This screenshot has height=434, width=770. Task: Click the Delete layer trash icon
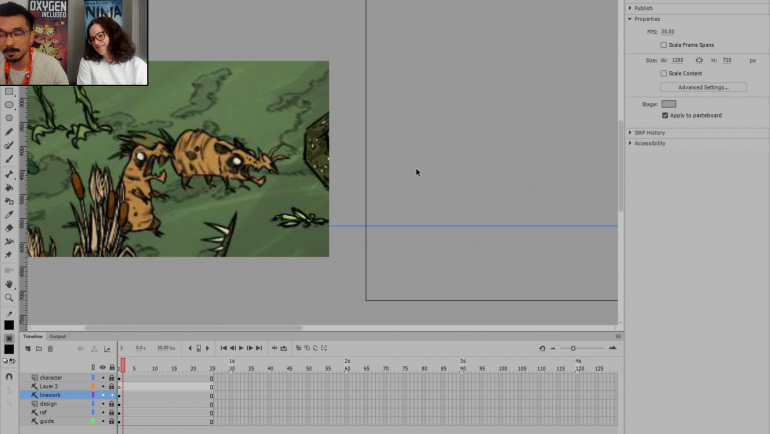(50, 349)
